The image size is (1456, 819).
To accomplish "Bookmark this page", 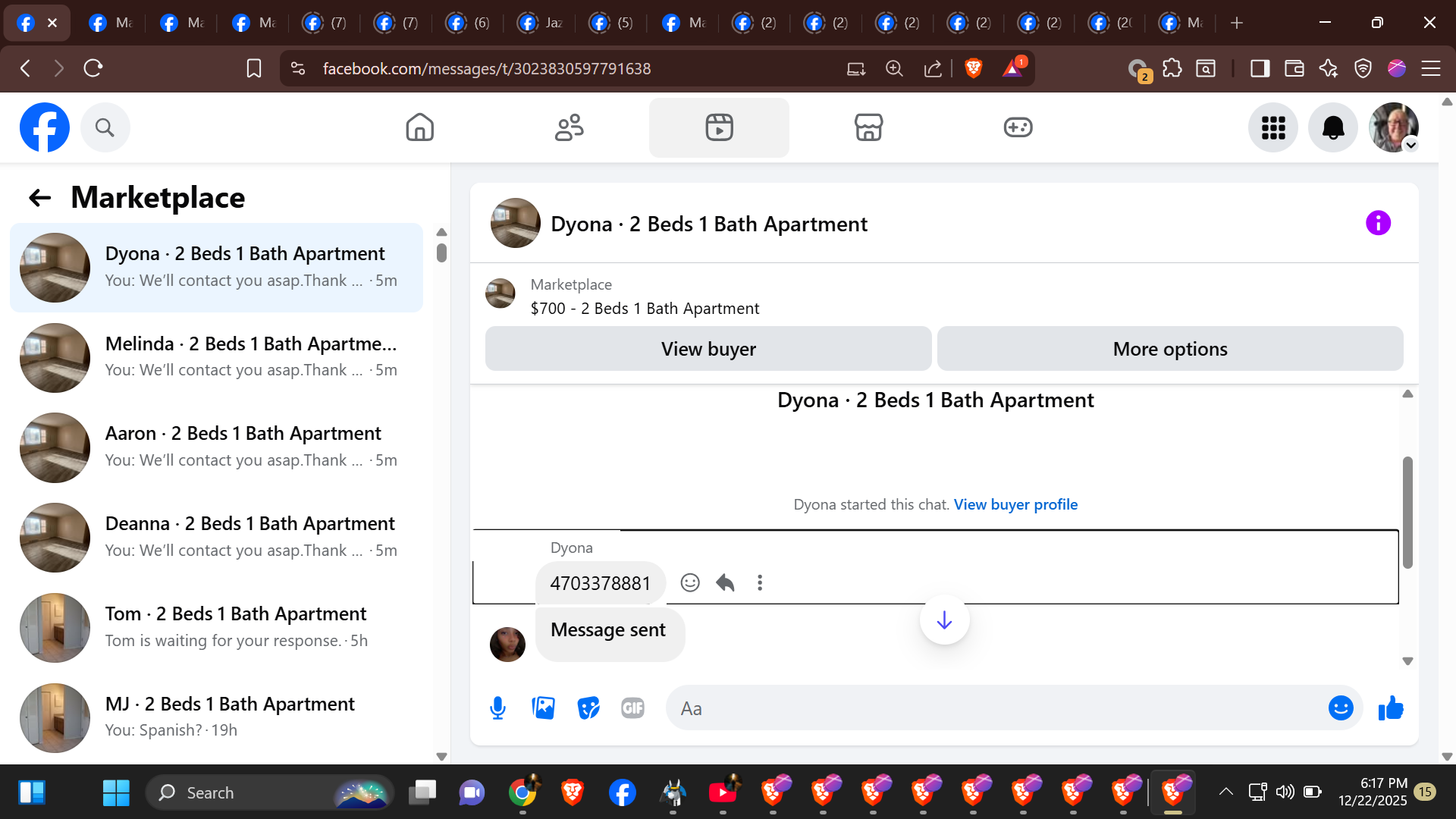I will click(254, 69).
